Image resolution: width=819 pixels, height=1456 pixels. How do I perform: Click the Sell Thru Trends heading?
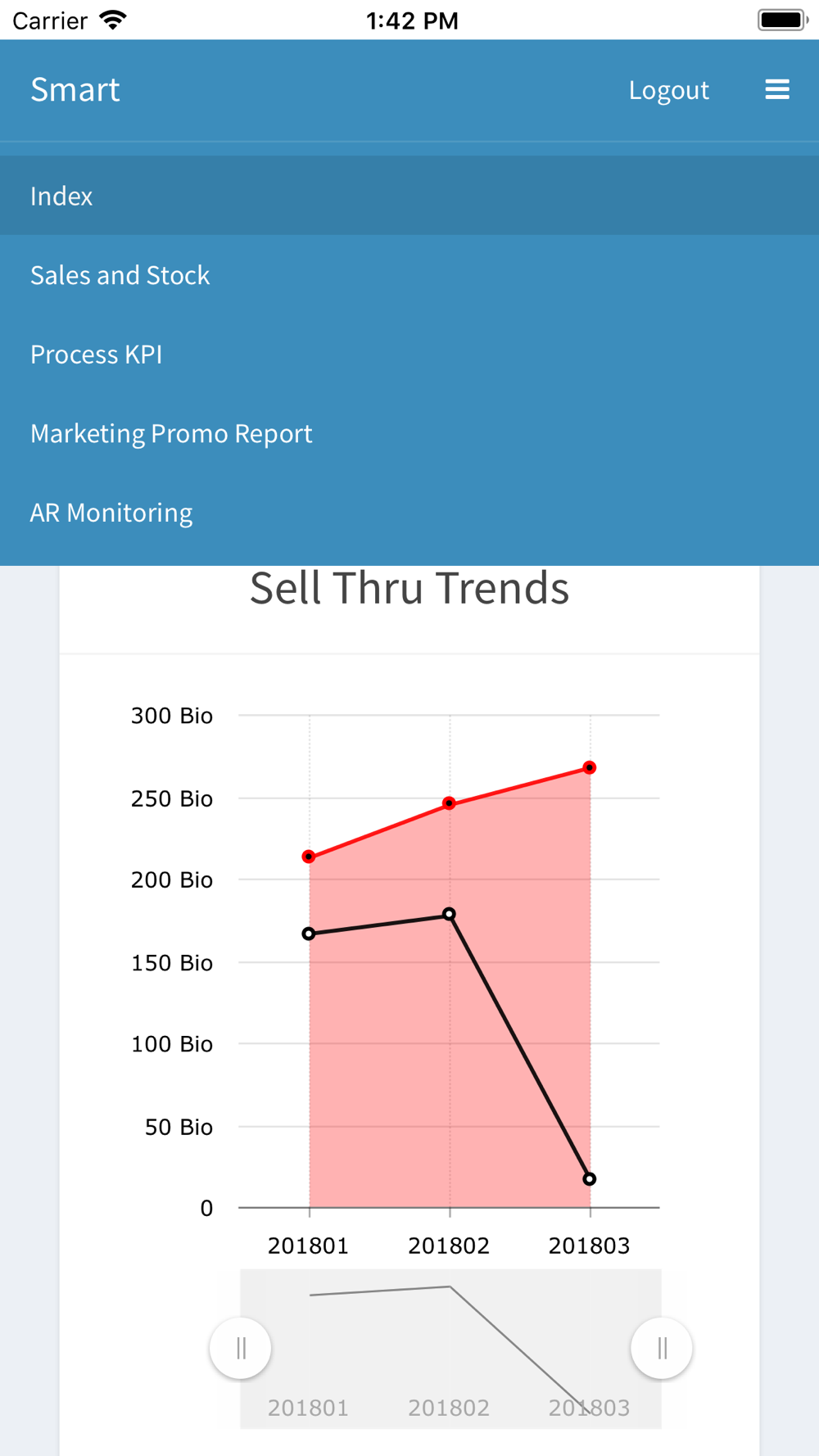pos(409,588)
